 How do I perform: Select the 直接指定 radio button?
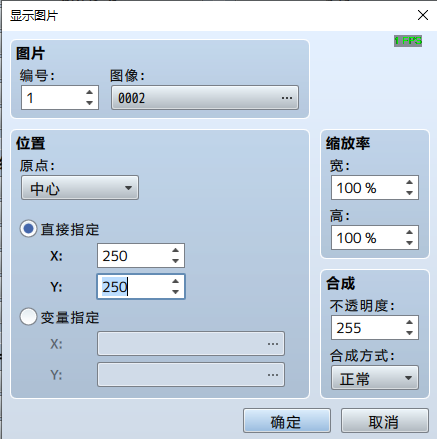click(x=28, y=229)
